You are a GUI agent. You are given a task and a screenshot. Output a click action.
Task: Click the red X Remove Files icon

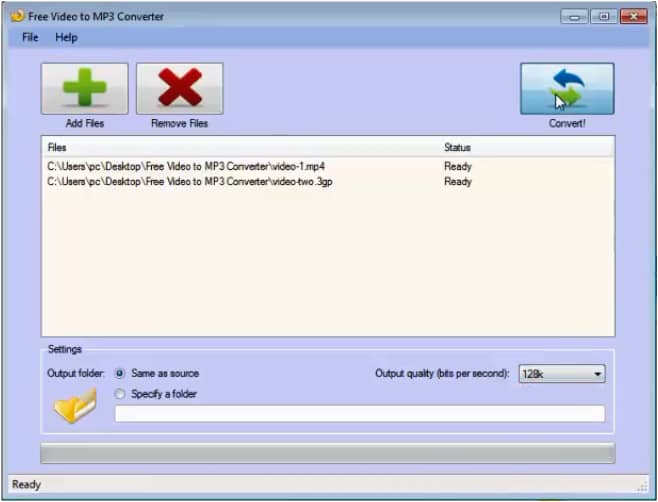tap(179, 88)
